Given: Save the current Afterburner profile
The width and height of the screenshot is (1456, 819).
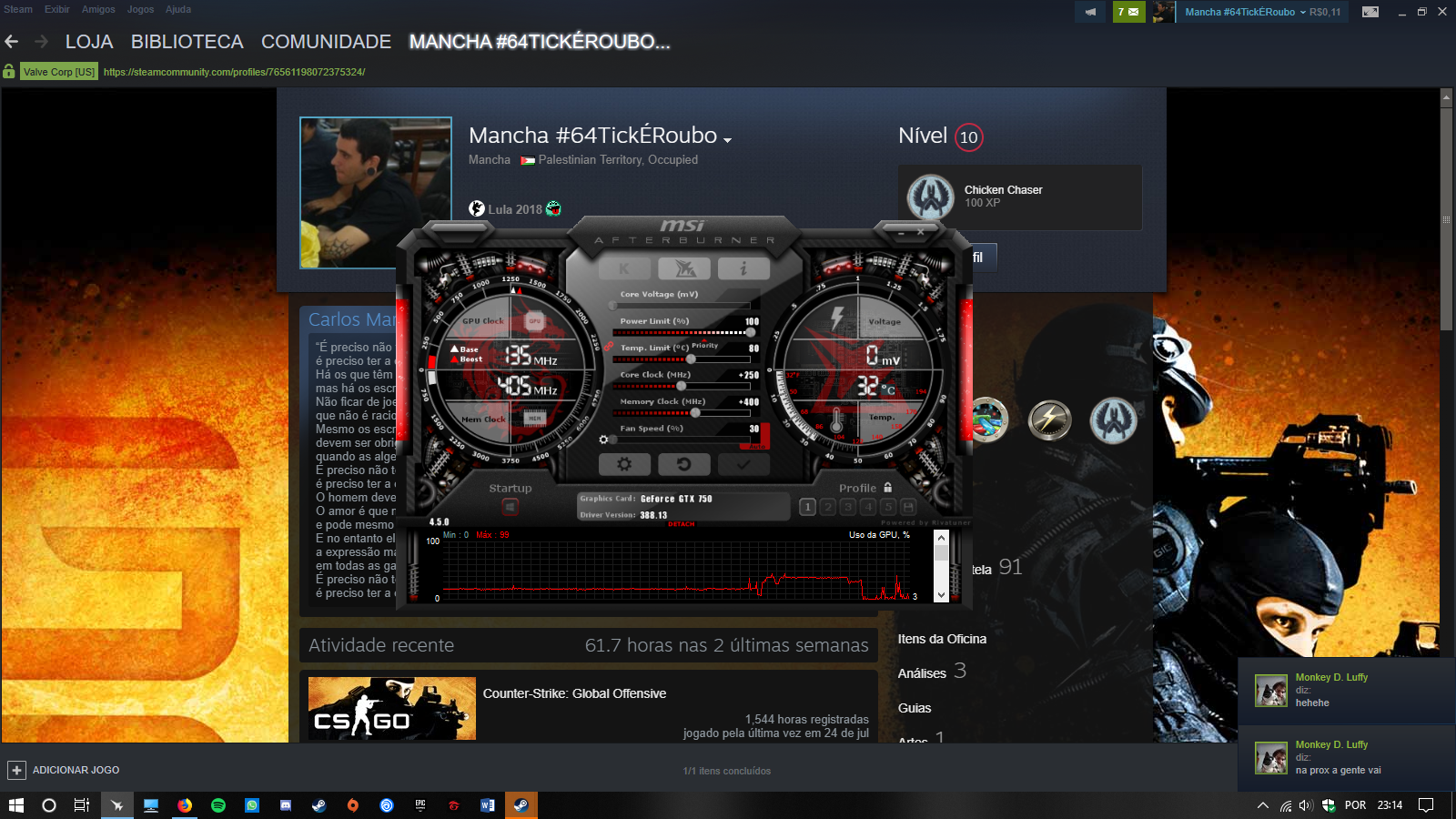Looking at the screenshot, I should point(907,507).
